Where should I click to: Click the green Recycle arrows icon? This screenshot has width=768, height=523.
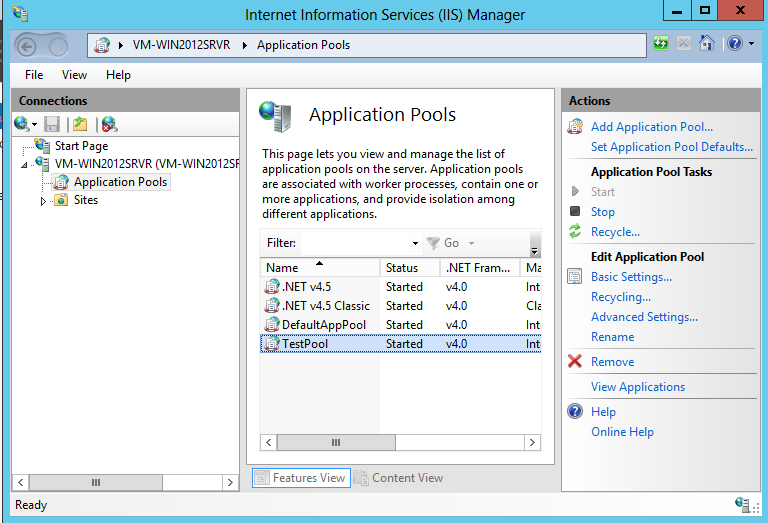(x=575, y=231)
